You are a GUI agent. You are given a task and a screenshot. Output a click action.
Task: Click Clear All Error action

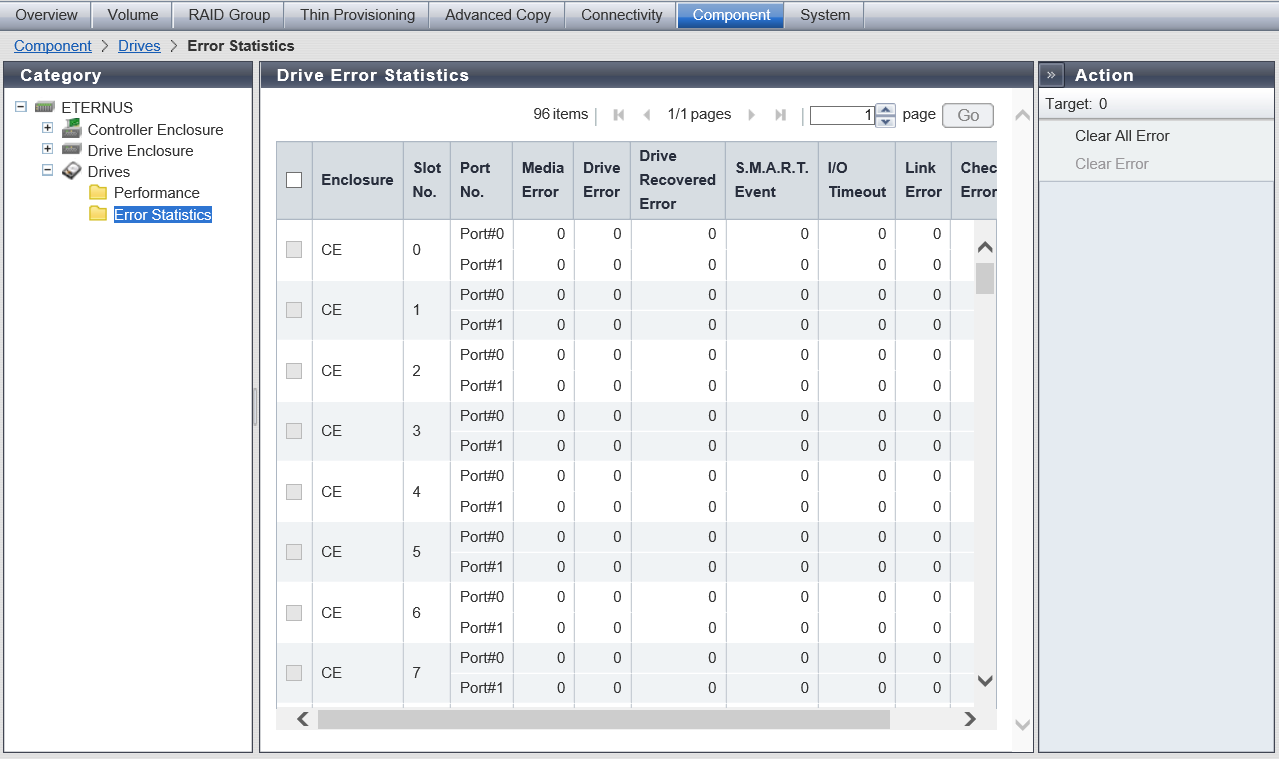click(1122, 136)
